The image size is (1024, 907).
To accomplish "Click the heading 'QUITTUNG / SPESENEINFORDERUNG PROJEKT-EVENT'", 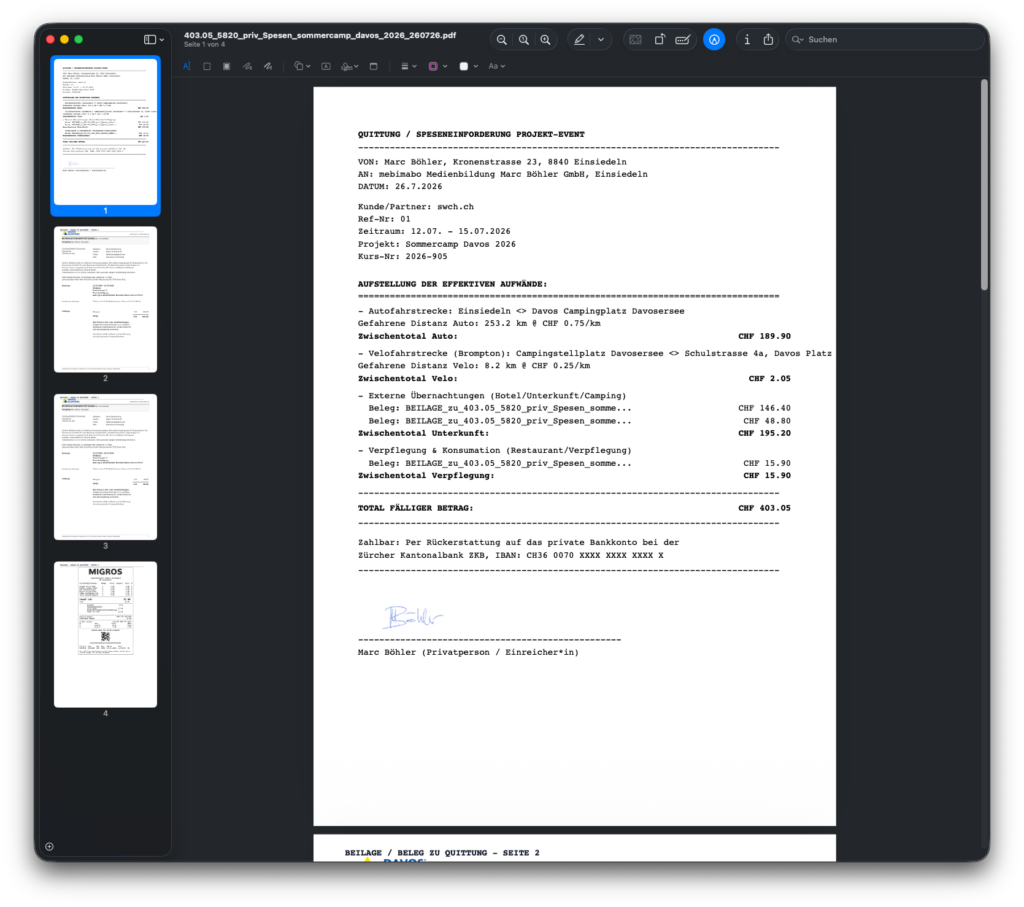I will click(471, 135).
